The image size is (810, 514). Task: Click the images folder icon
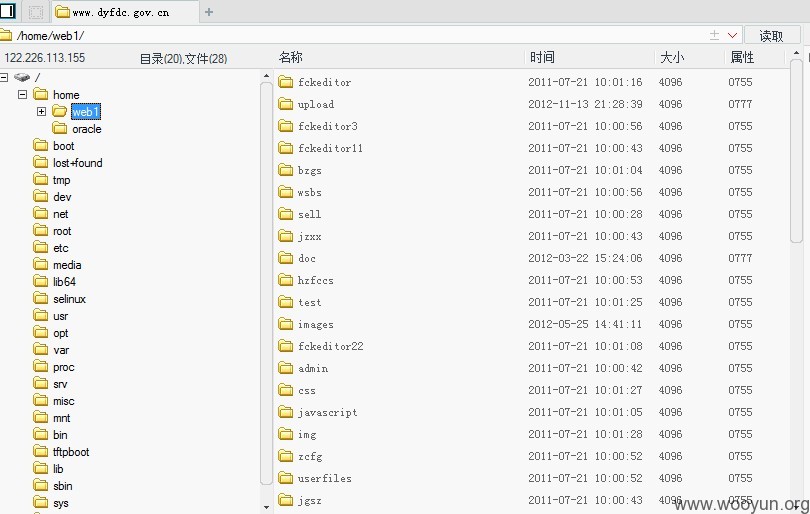tap(286, 324)
